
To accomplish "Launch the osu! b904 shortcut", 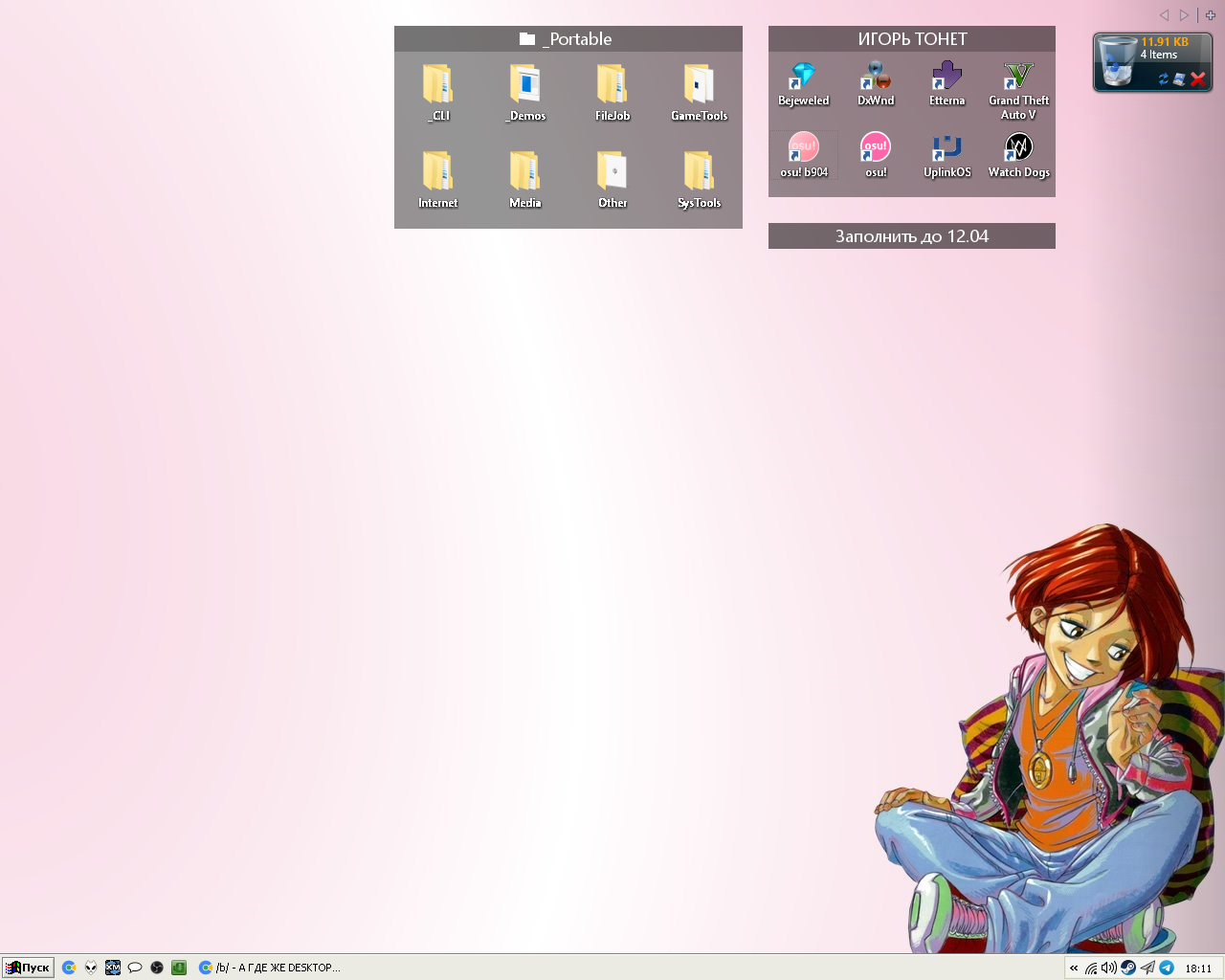I will 804,155.
